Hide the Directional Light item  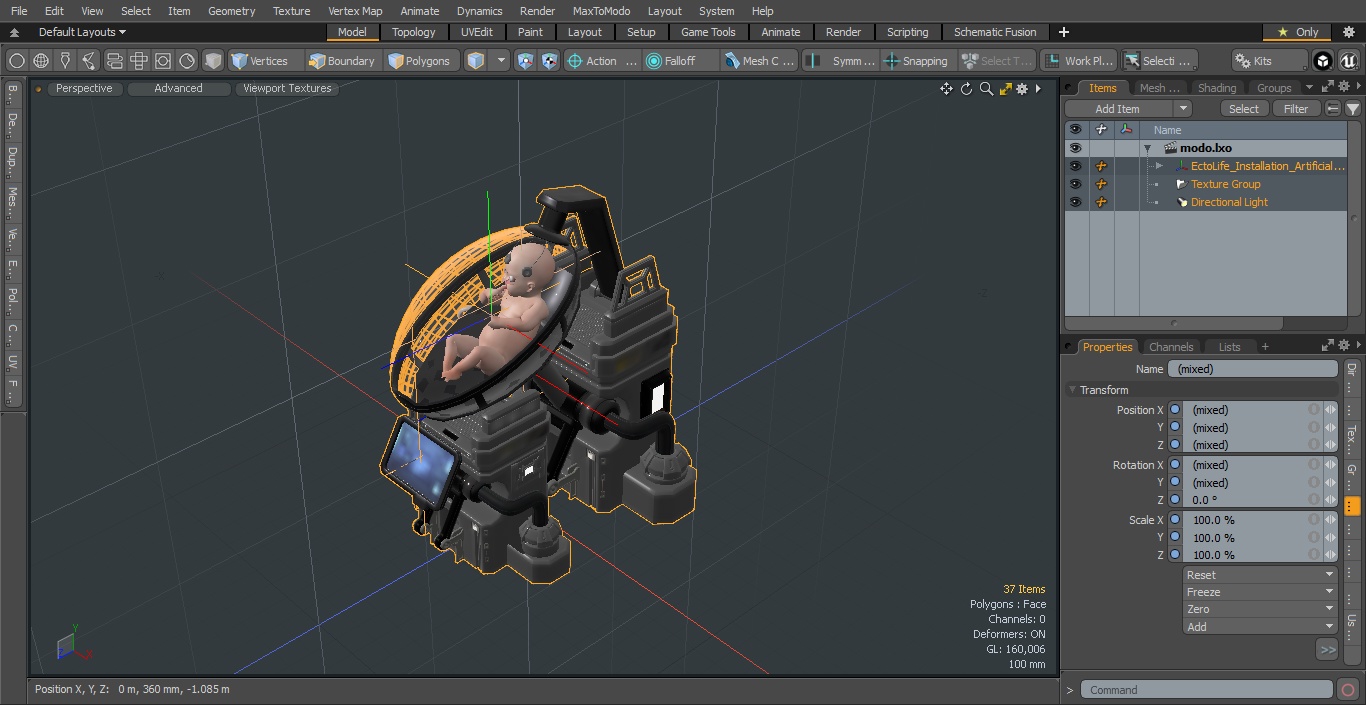(1075, 202)
